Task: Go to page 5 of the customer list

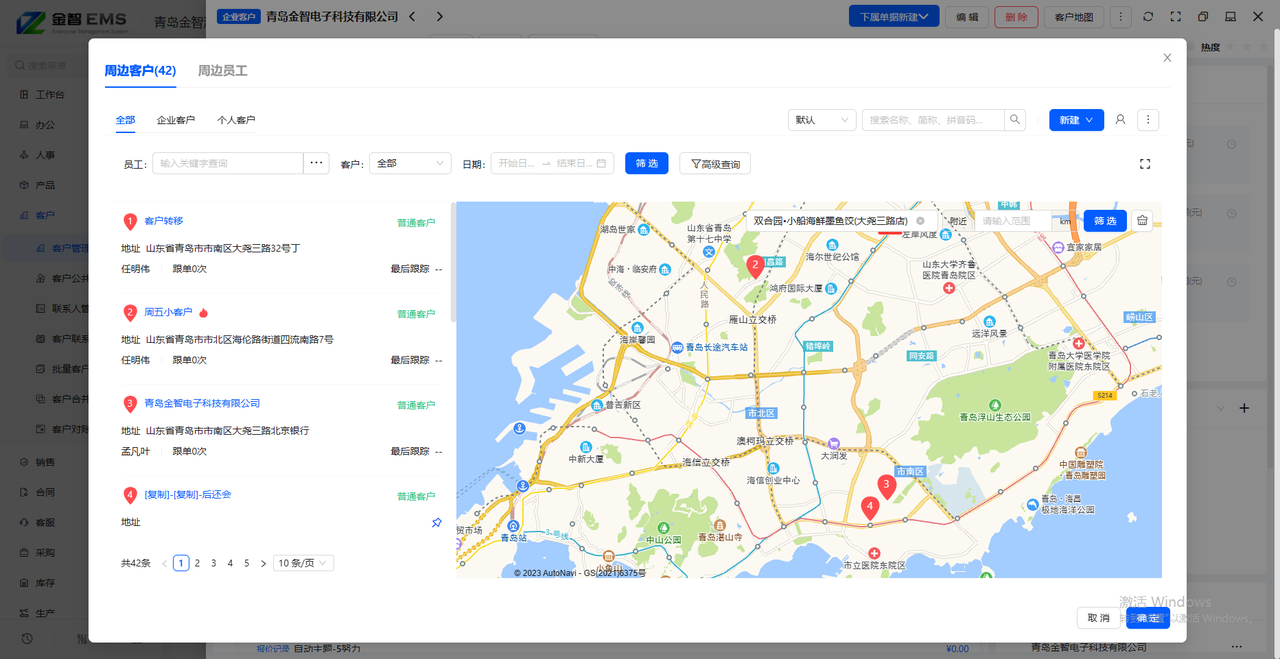Action: pyautogui.click(x=246, y=563)
